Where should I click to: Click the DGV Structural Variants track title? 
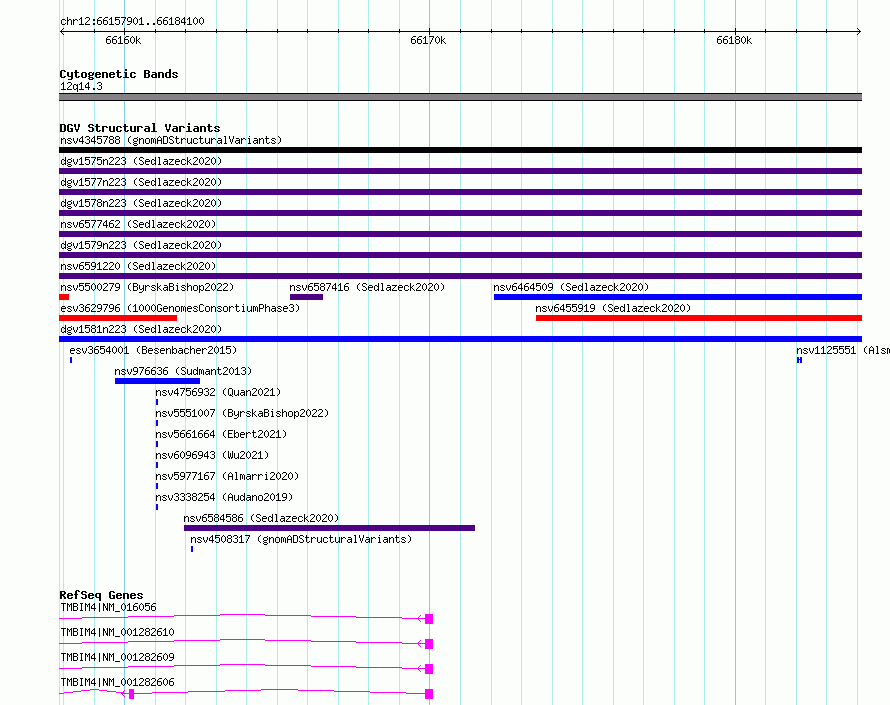140,128
